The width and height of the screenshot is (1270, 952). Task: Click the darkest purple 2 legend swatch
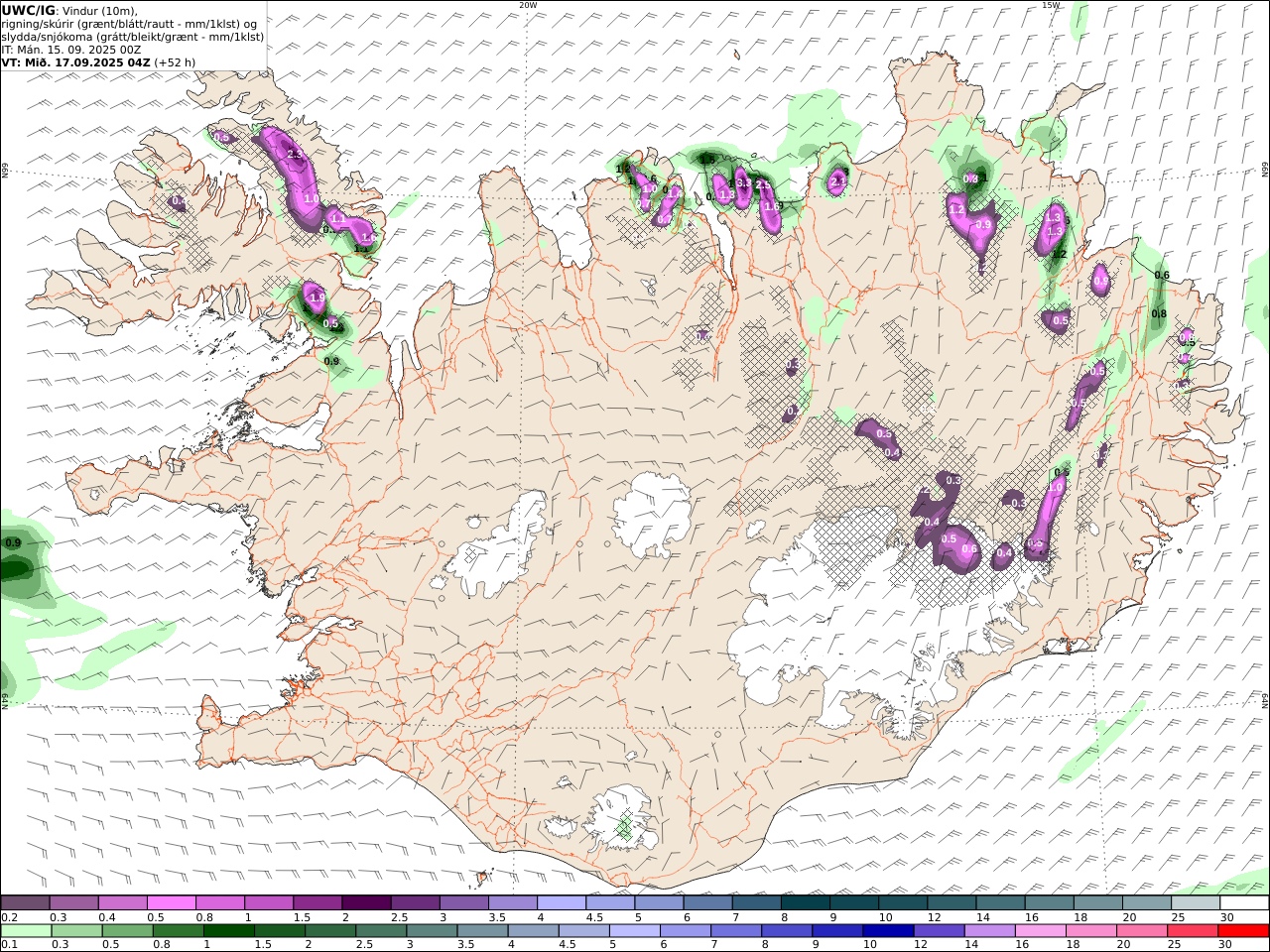(x=366, y=903)
